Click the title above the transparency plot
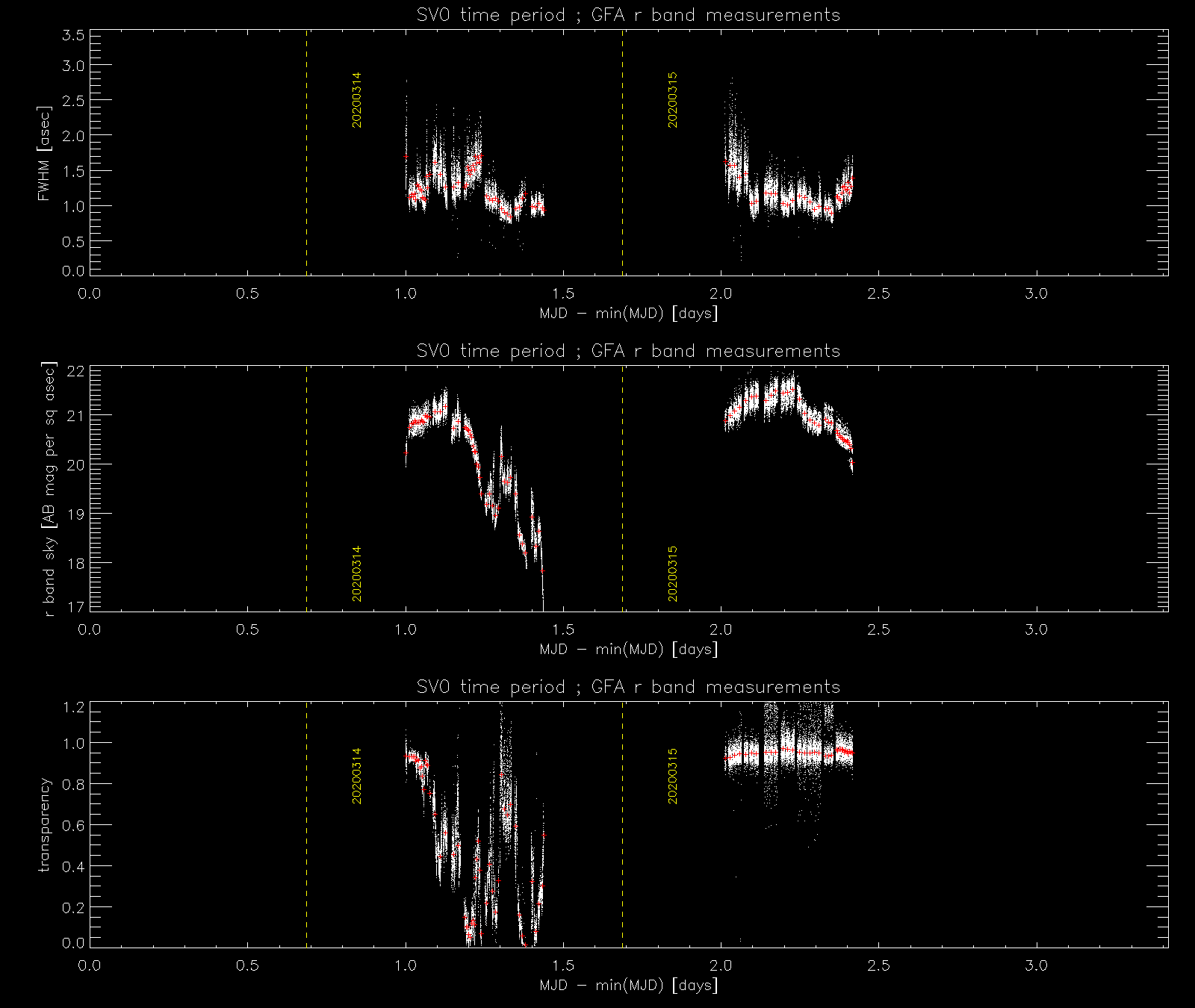 (x=628, y=687)
